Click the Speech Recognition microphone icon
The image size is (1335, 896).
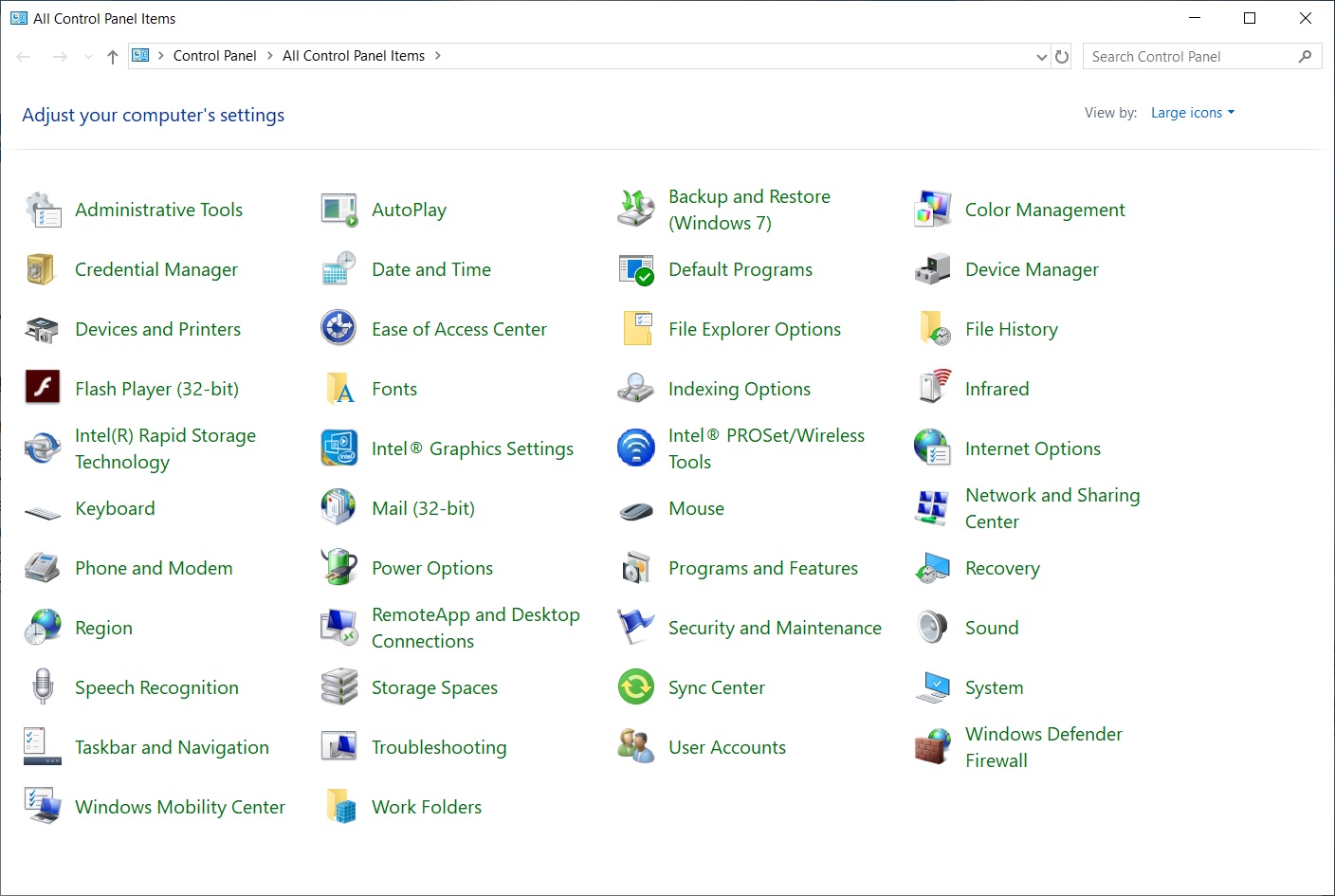tap(43, 687)
